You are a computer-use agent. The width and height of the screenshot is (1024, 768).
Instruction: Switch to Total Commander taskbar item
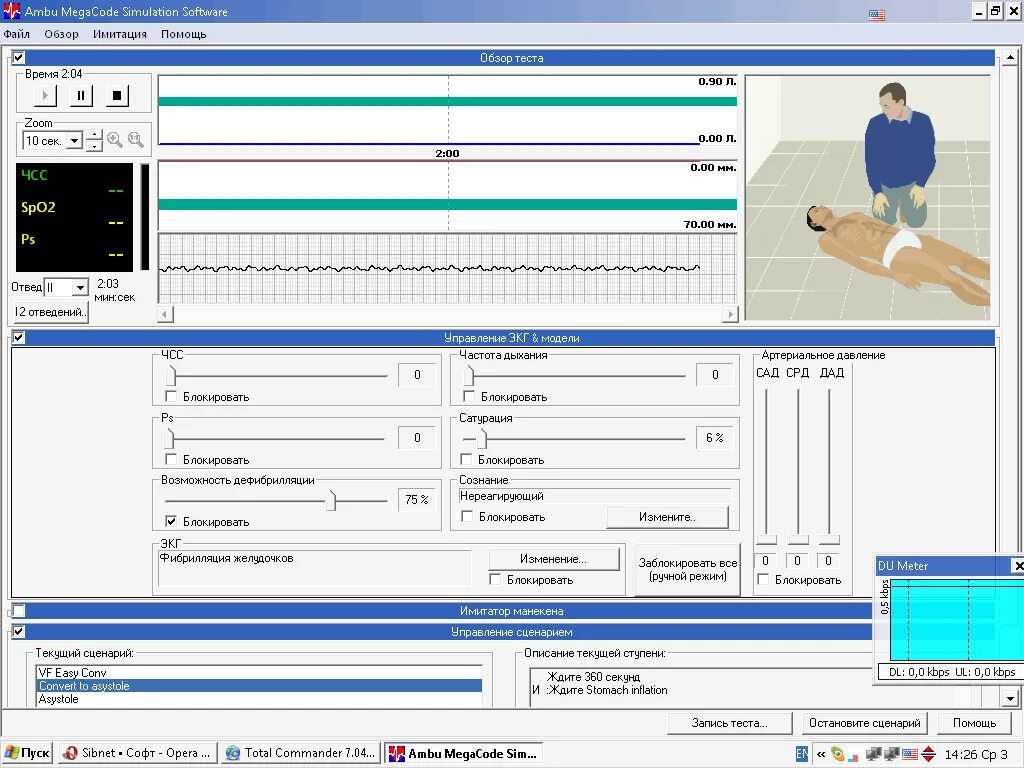[x=301, y=753]
